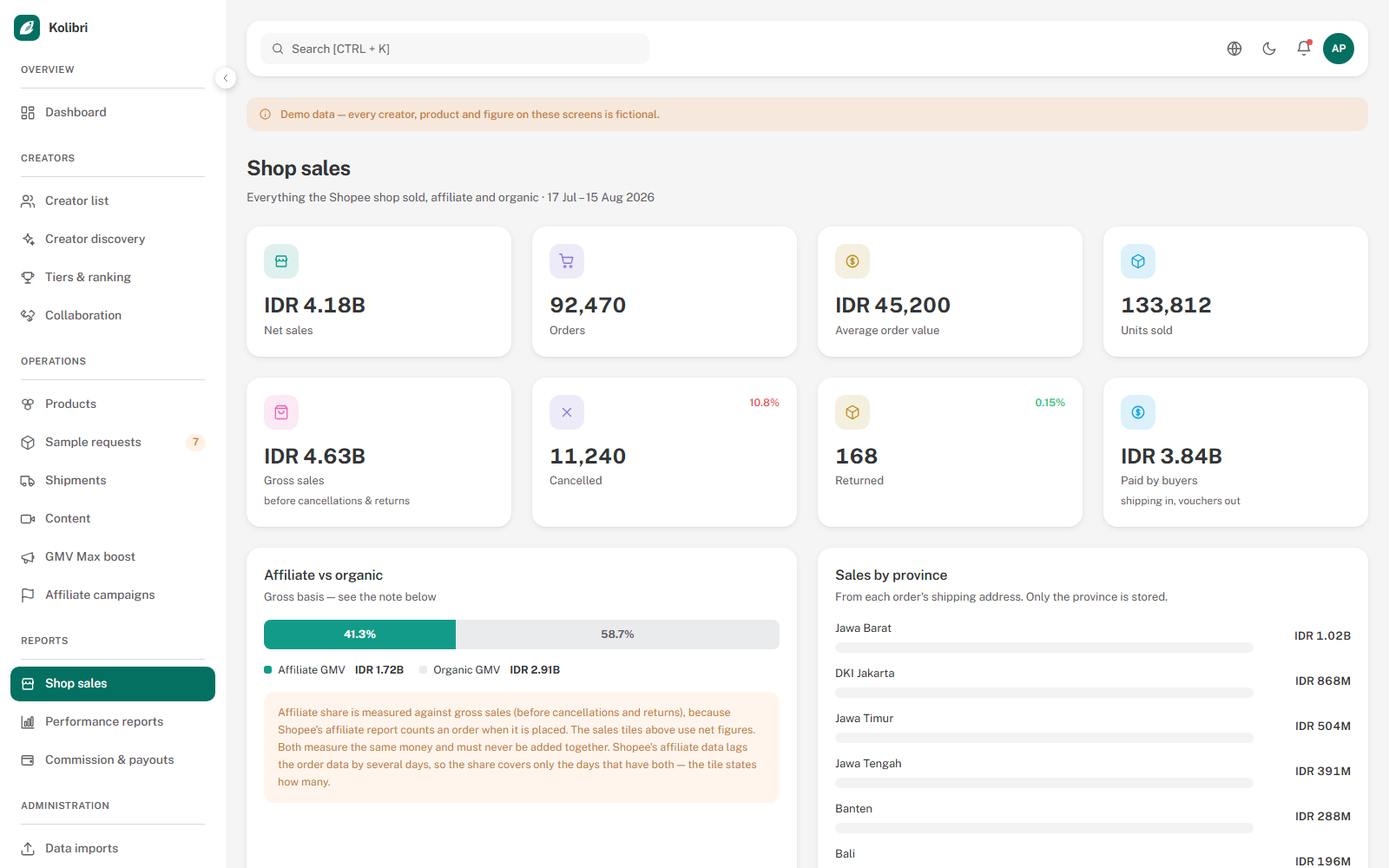The width and height of the screenshot is (1389, 868).
Task: Click the Average order value coin icon
Action: (x=852, y=261)
